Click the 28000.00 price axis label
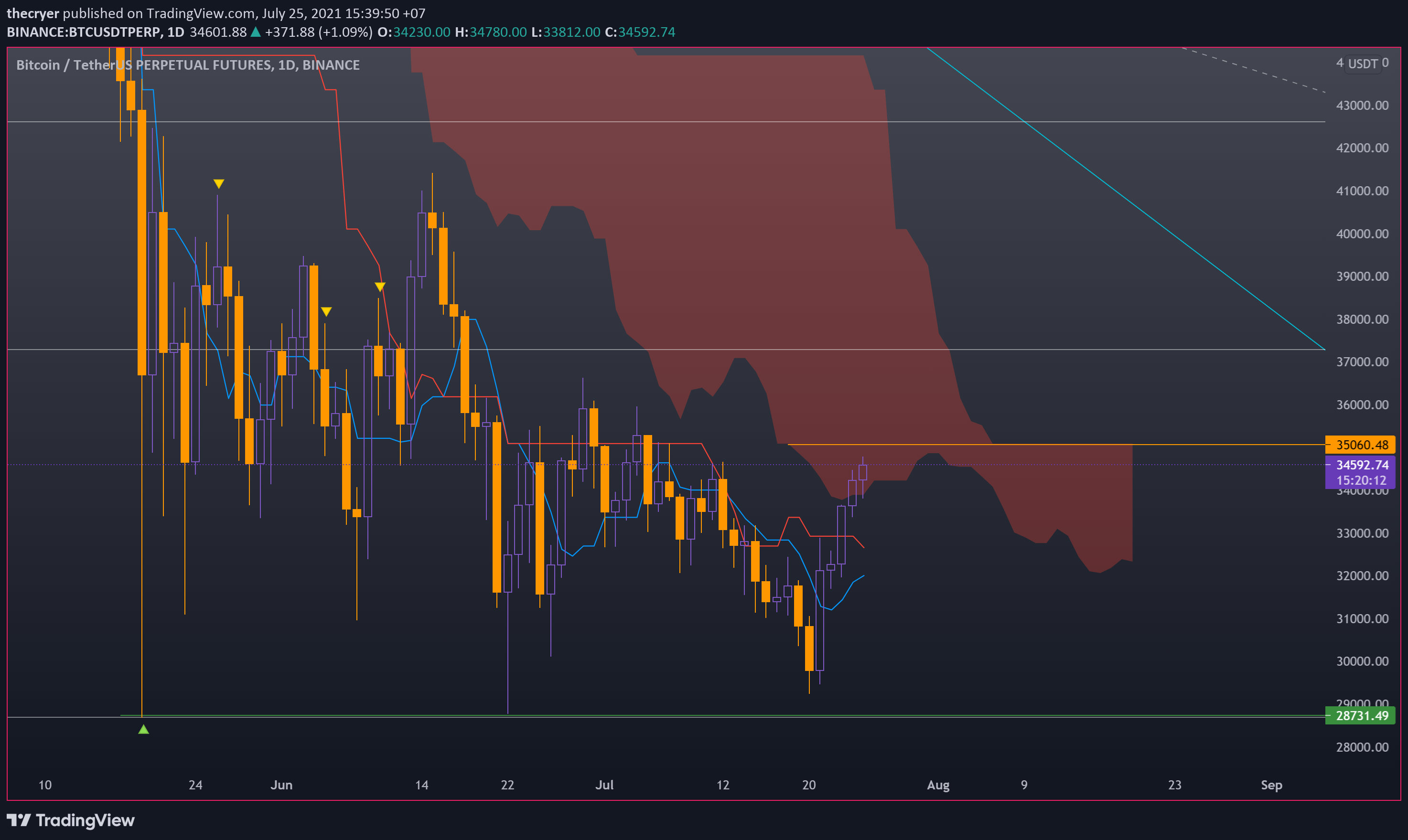1408x840 pixels. point(1362,747)
